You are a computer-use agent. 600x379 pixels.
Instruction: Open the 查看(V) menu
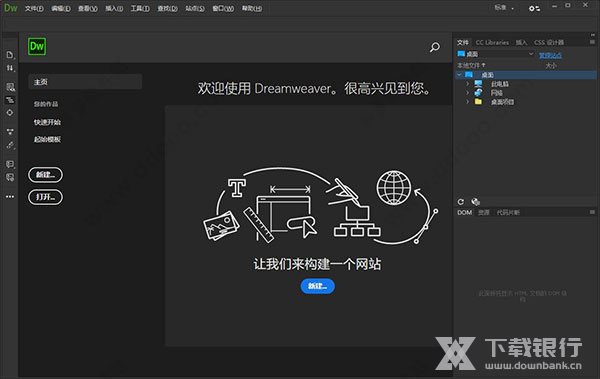tap(88, 8)
